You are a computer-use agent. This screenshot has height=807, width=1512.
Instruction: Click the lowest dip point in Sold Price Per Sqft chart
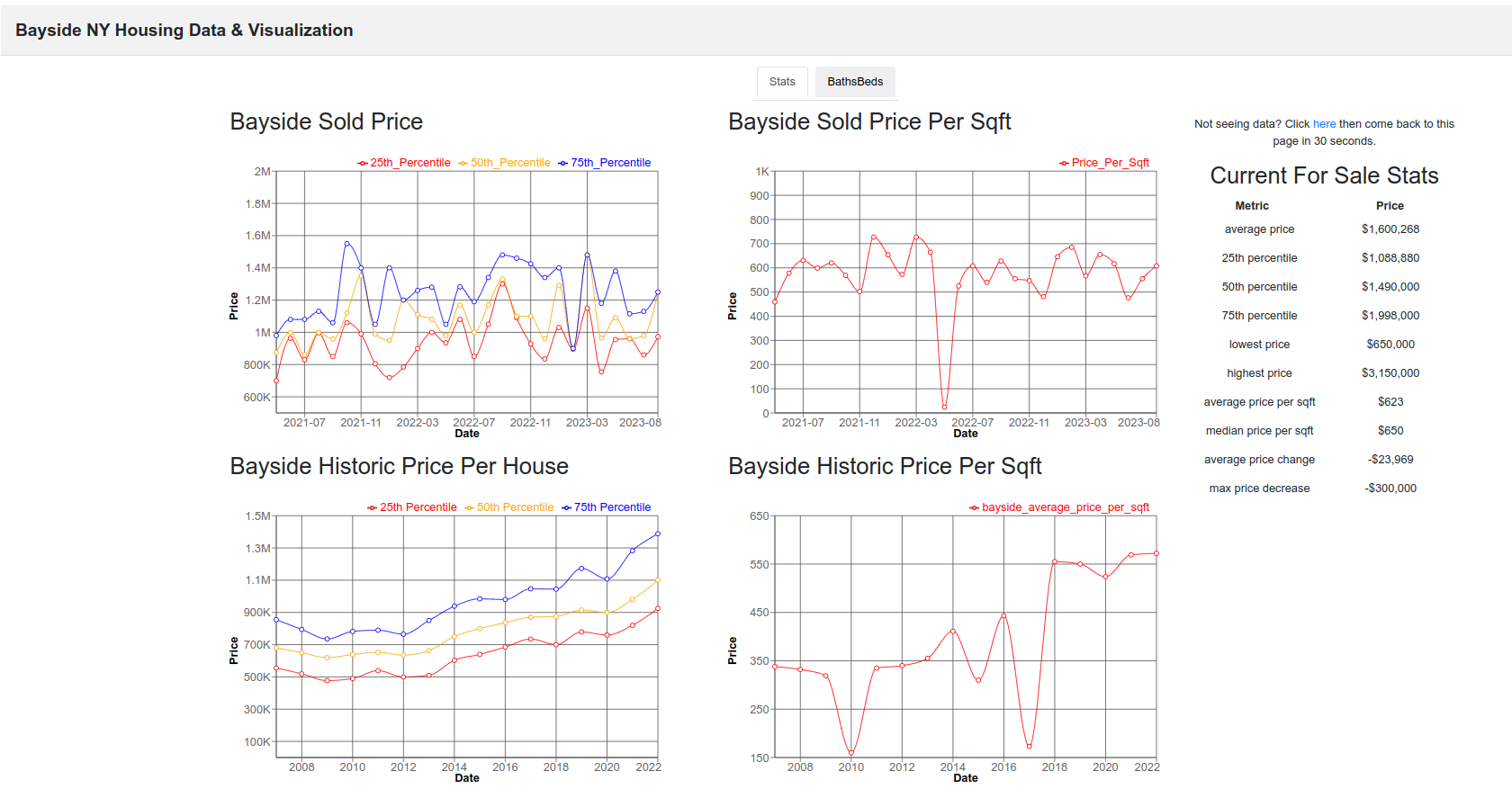point(944,408)
